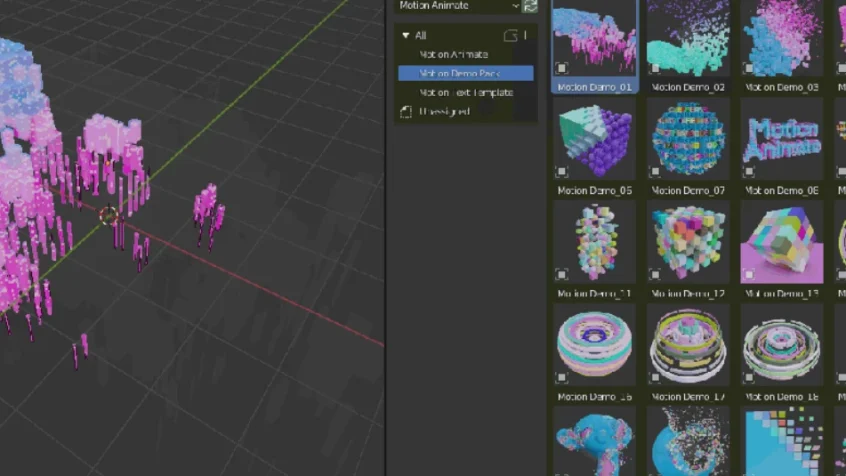846x476 pixels.
Task: Select Motion Demo_01 asset thumbnail
Action: 595,38
